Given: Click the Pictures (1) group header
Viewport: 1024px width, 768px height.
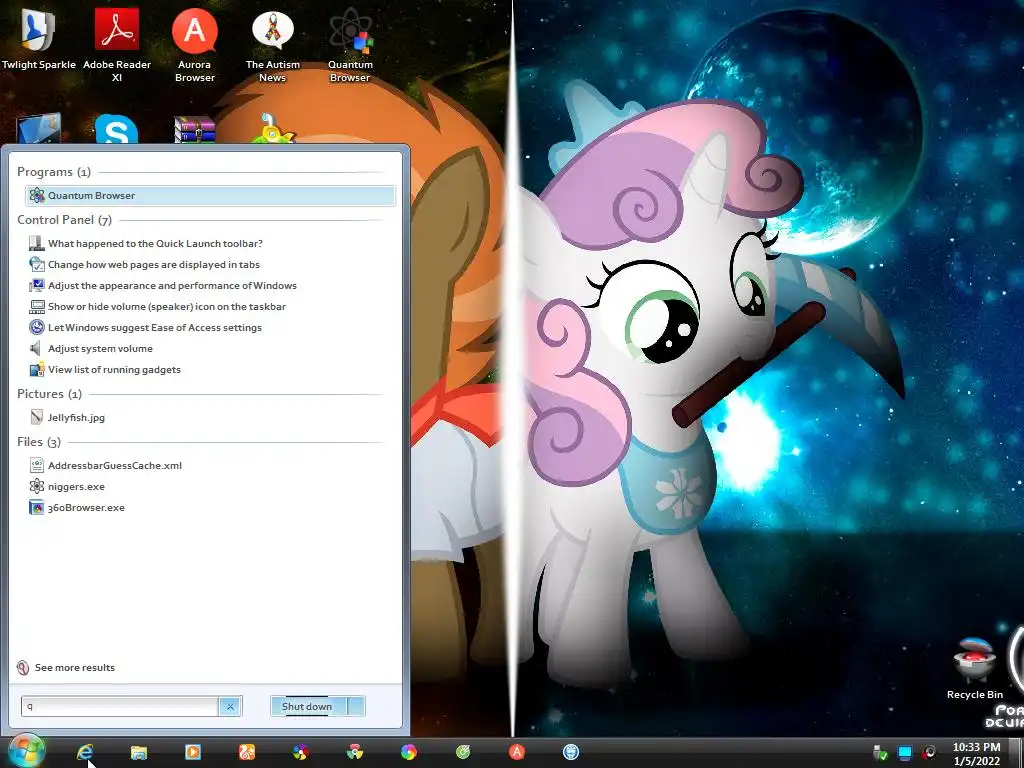Looking at the screenshot, I should pos(49,394).
